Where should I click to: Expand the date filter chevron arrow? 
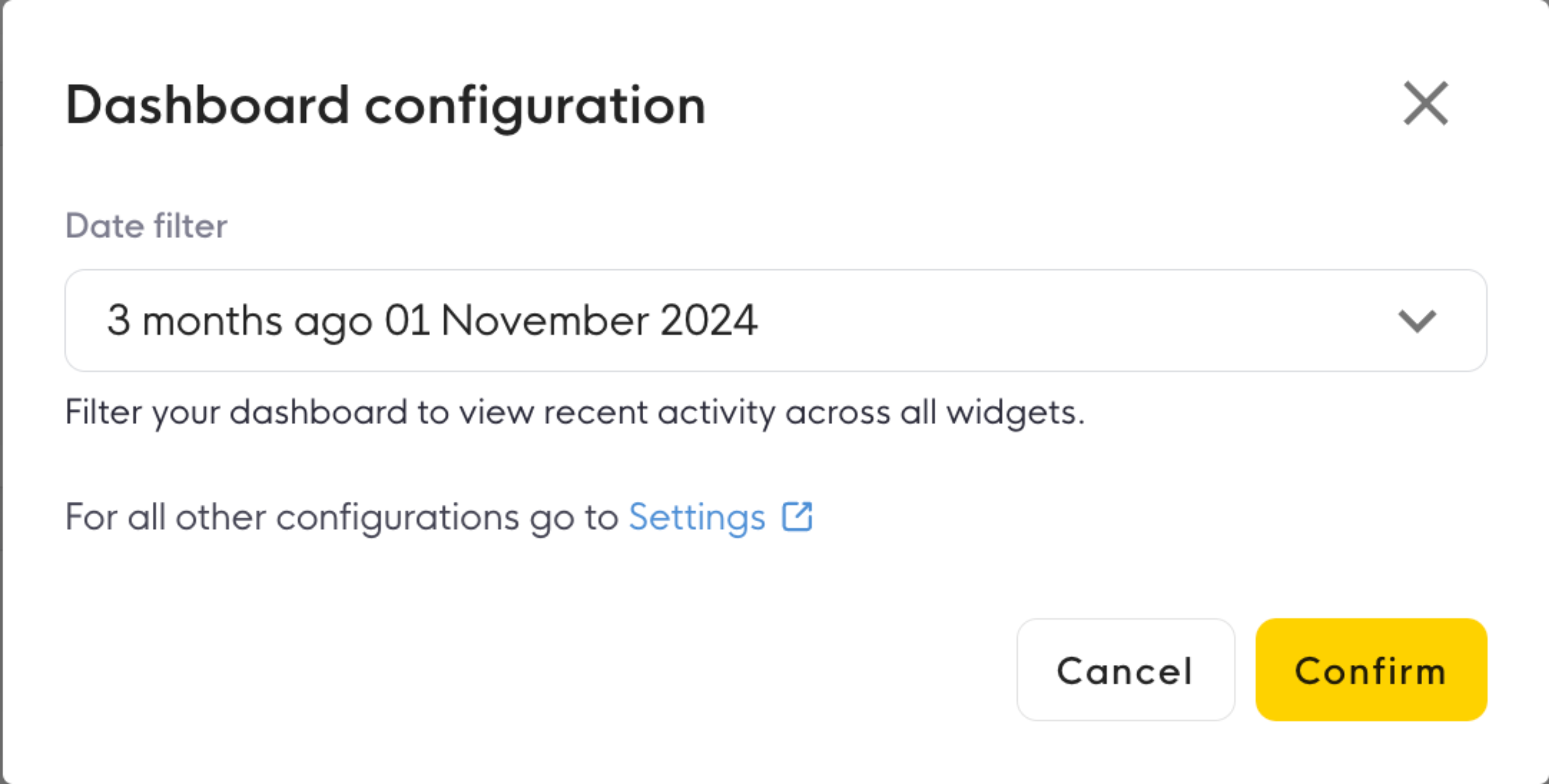click(1417, 321)
